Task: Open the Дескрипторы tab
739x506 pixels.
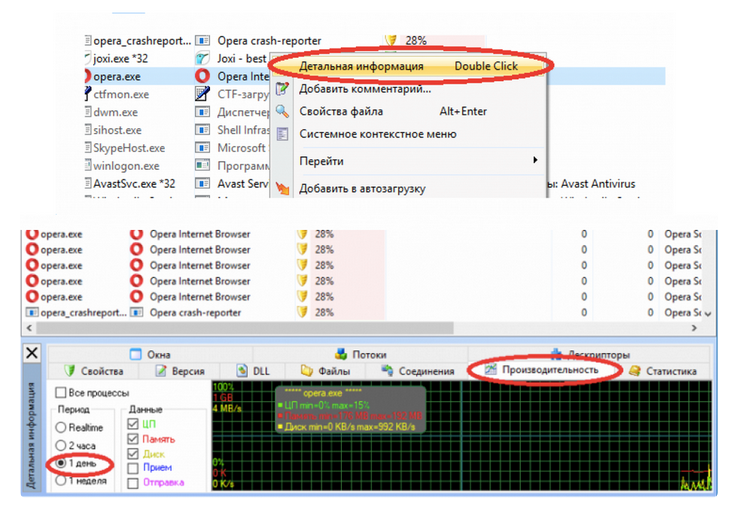Action: (x=589, y=354)
